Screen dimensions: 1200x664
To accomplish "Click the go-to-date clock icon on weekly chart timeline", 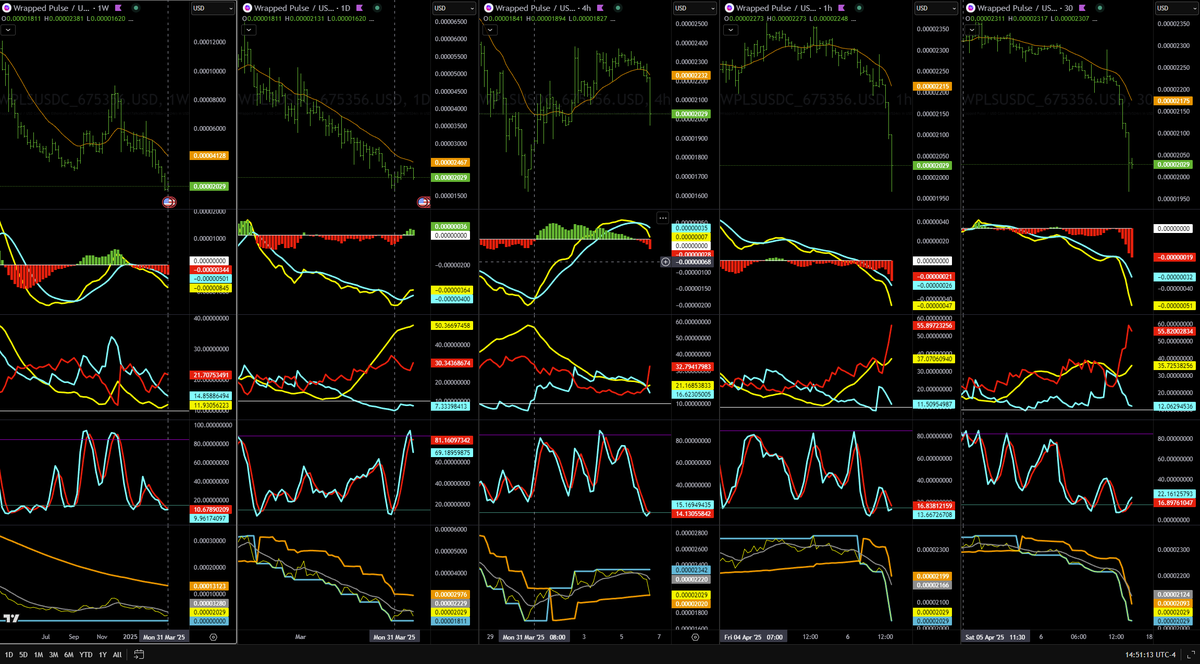I will (213, 636).
